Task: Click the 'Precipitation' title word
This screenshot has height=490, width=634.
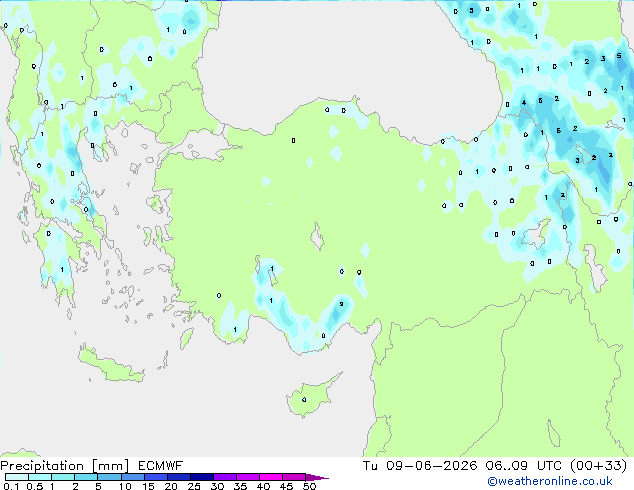Action: tap(42, 466)
